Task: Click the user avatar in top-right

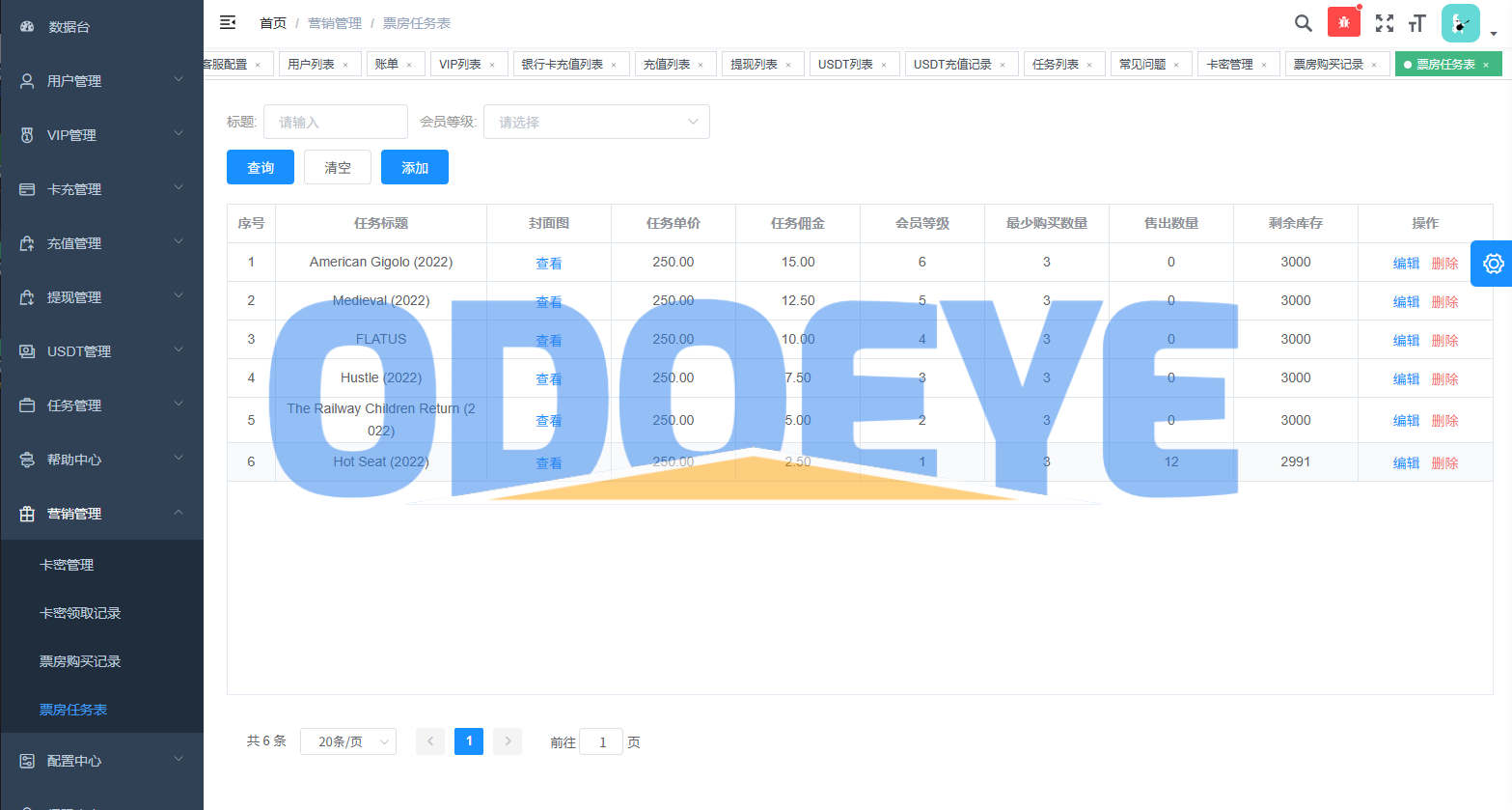Action: (1460, 23)
